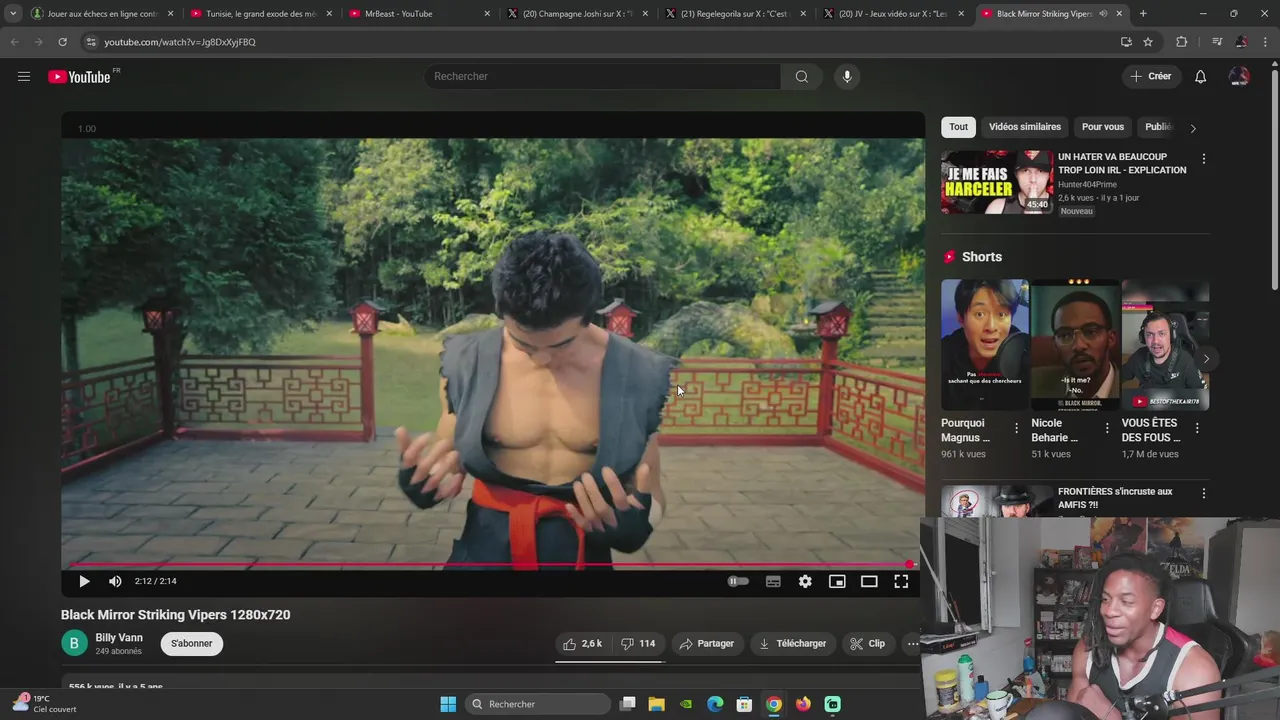The image size is (1280, 720).
Task: Open Firefox from the taskbar
Action: pos(803,704)
